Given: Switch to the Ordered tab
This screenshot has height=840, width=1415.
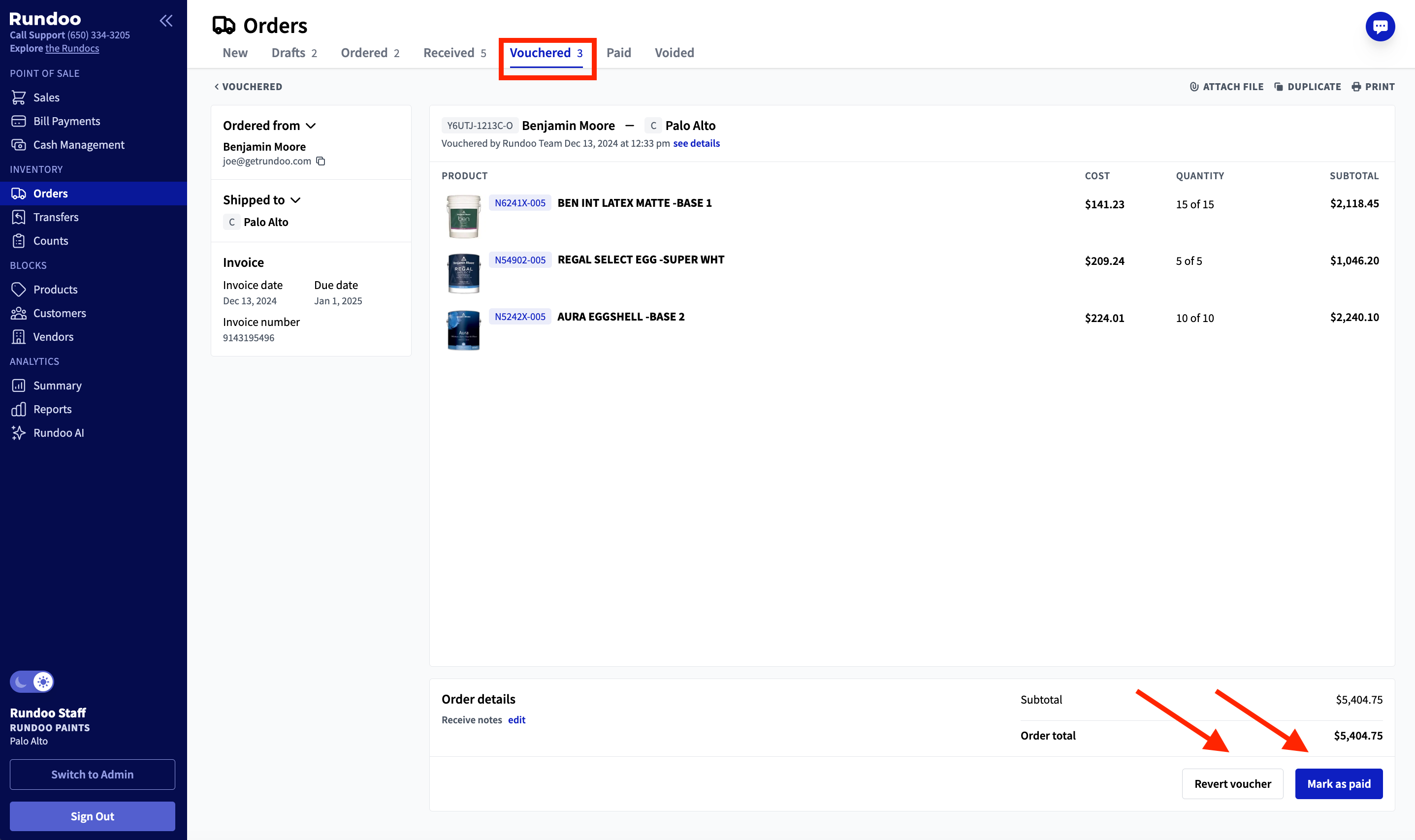Looking at the screenshot, I should click(370, 53).
